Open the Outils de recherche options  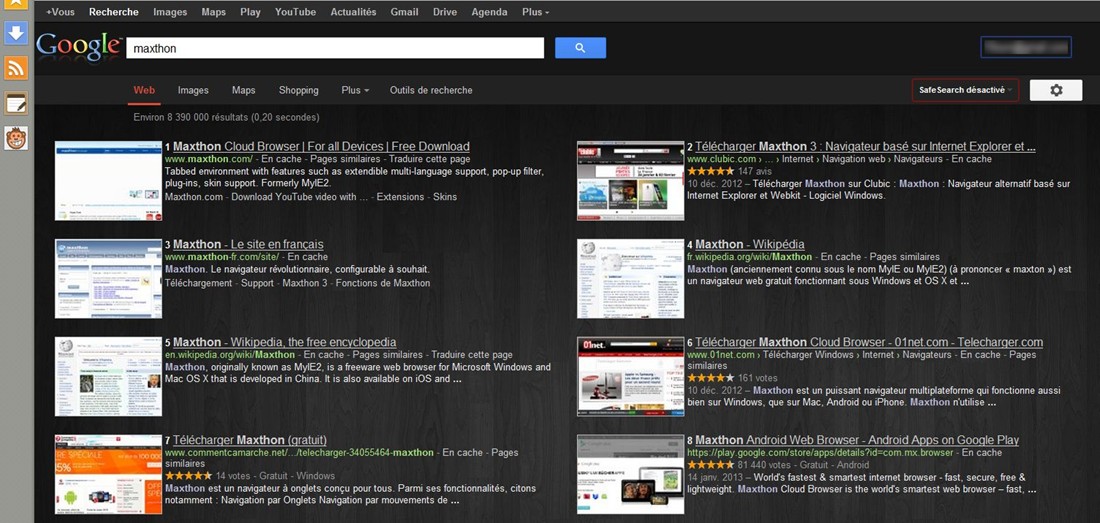point(431,90)
